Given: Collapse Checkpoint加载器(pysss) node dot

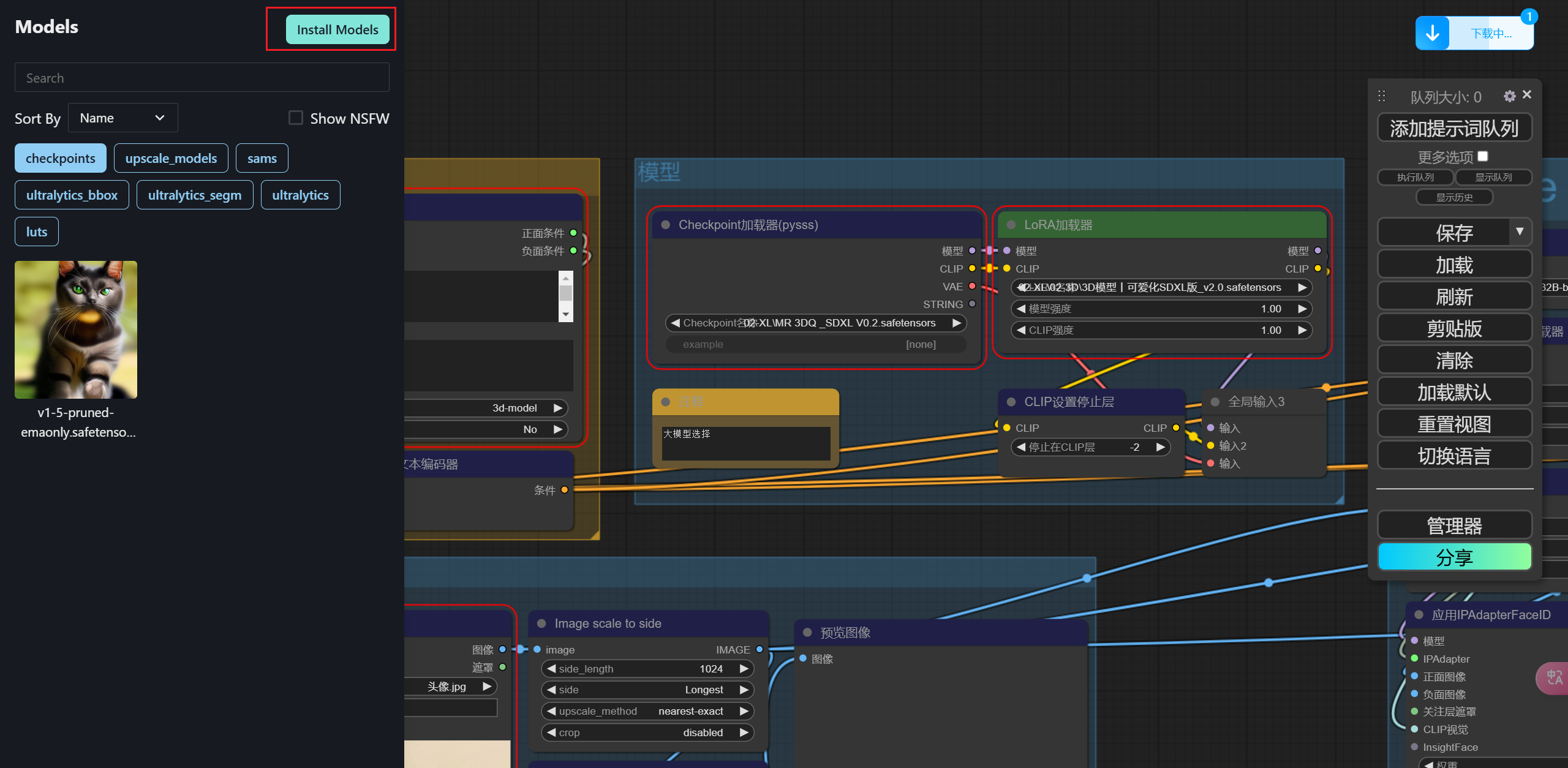Looking at the screenshot, I should coord(666,225).
